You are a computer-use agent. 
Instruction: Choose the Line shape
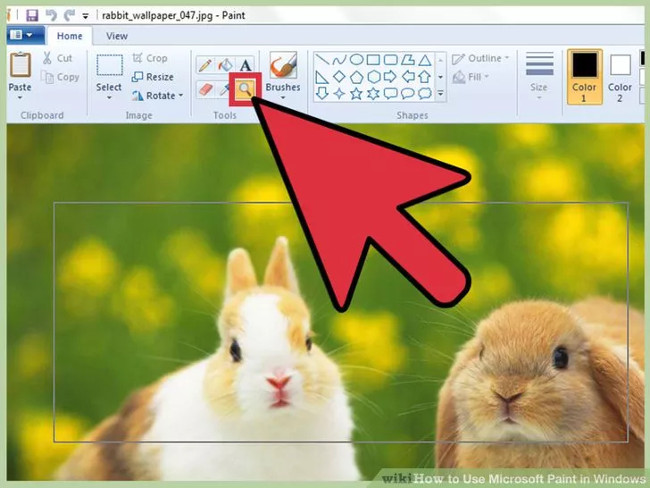click(322, 60)
